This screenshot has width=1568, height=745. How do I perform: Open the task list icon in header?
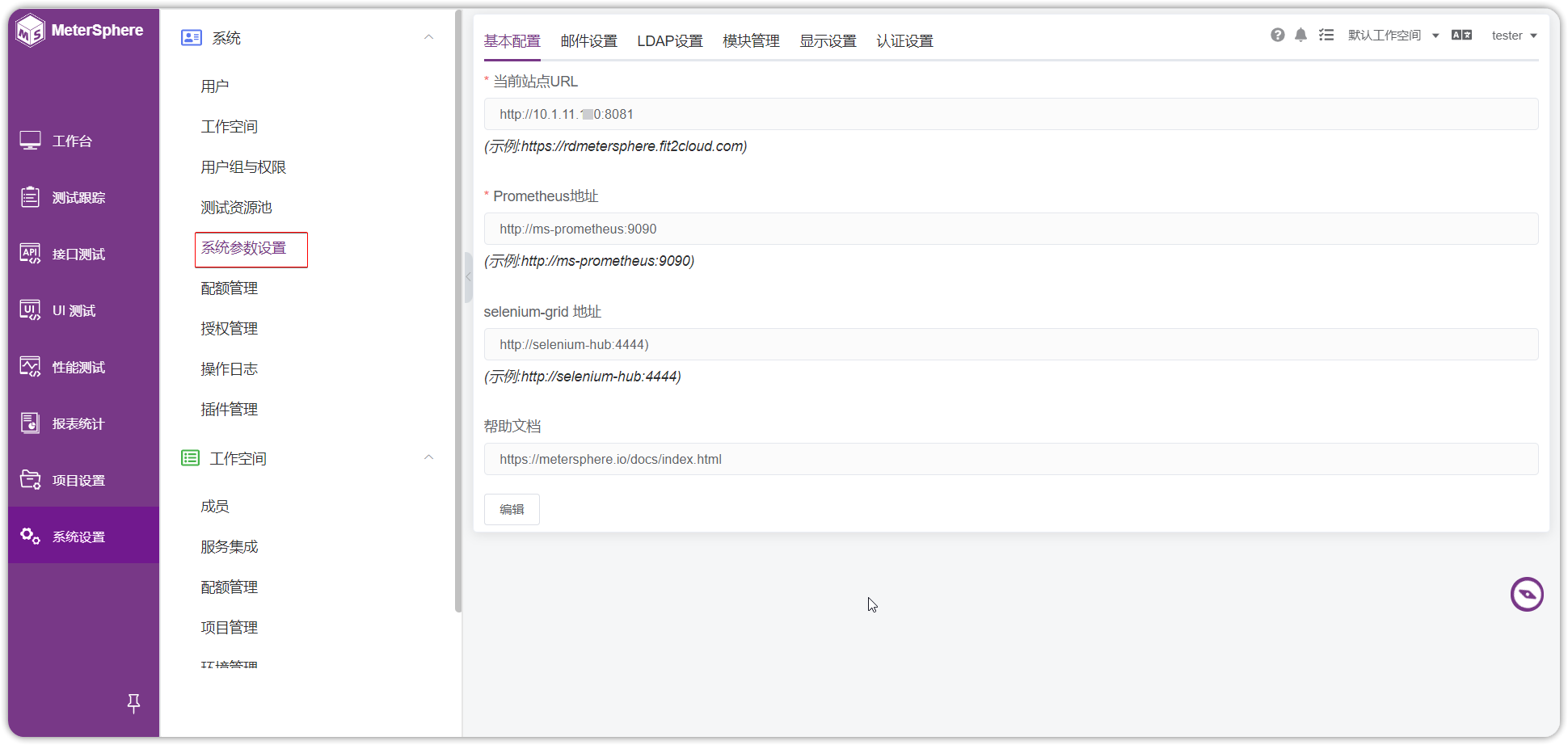1326,35
